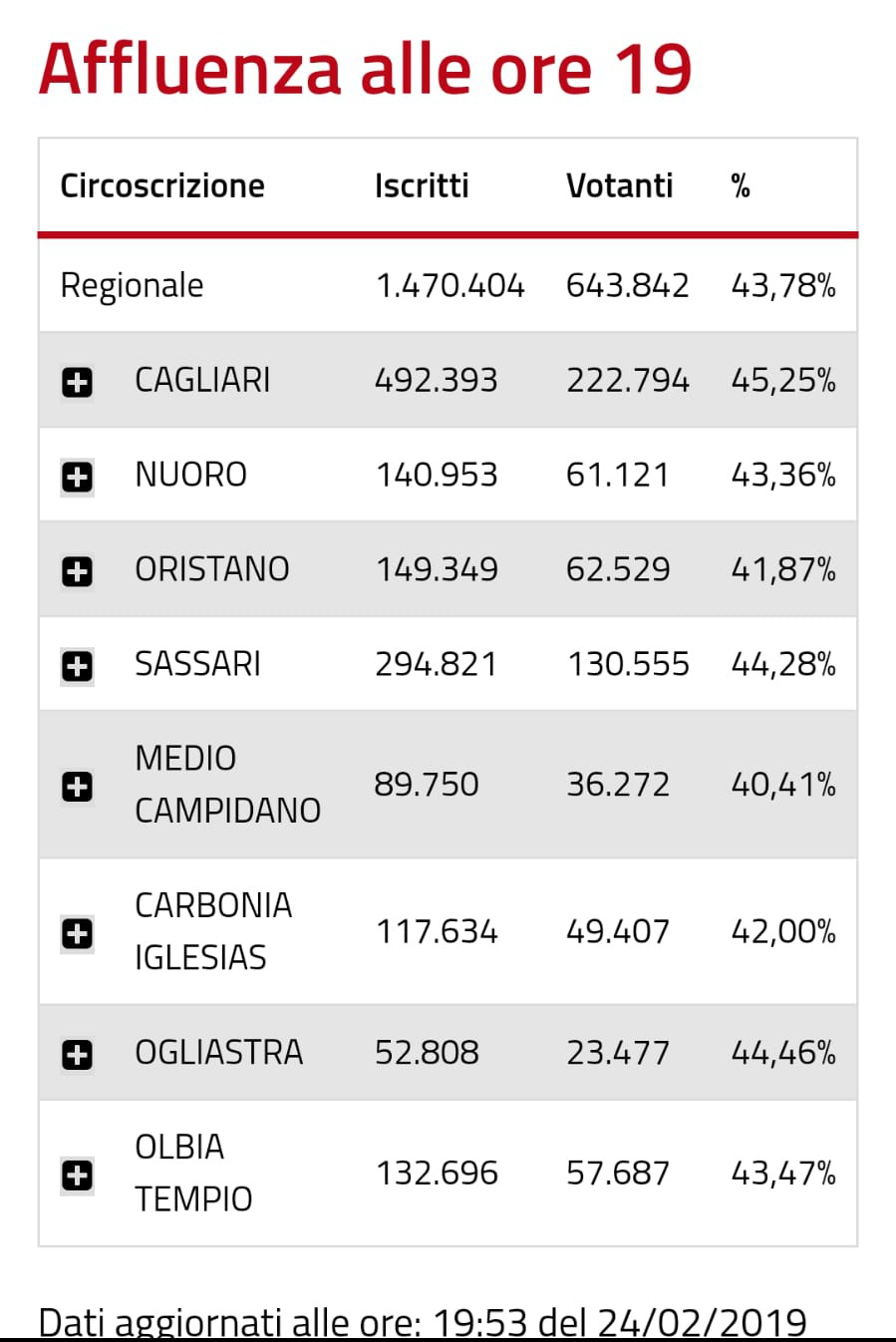Expand the CARBONIA IGLESIAS plus icon
The height and width of the screenshot is (1342, 896).
click(77, 934)
